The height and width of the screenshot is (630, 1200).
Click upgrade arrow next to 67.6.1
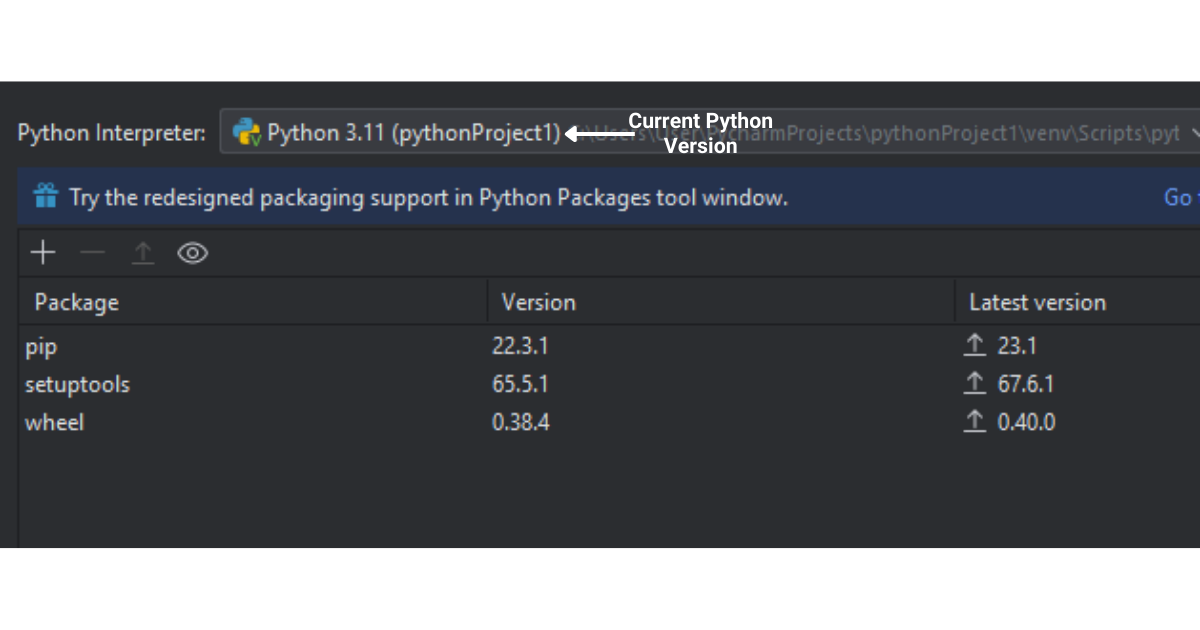(x=975, y=383)
